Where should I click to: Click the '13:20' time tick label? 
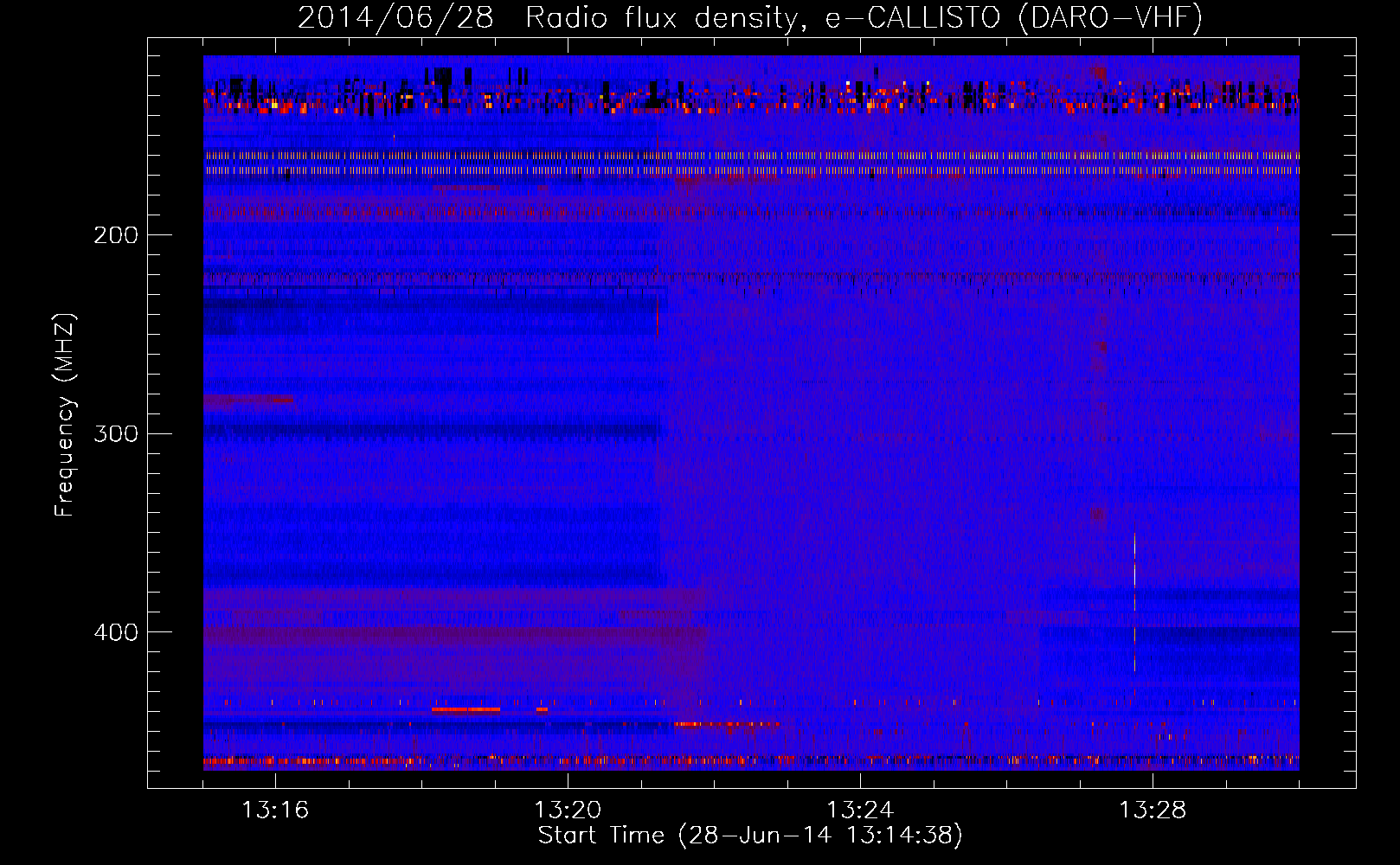[568, 811]
